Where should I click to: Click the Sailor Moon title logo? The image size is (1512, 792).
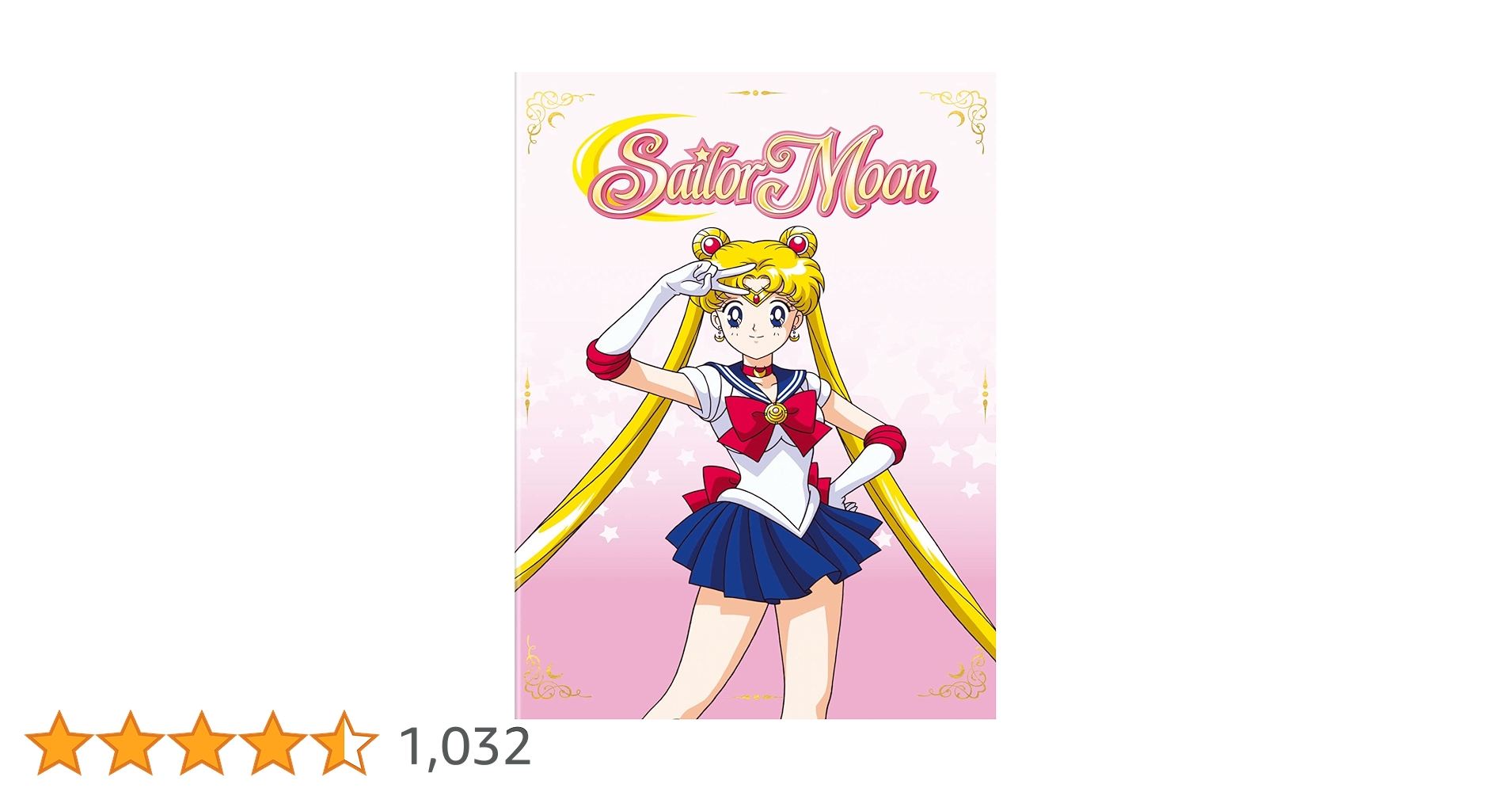click(756, 170)
